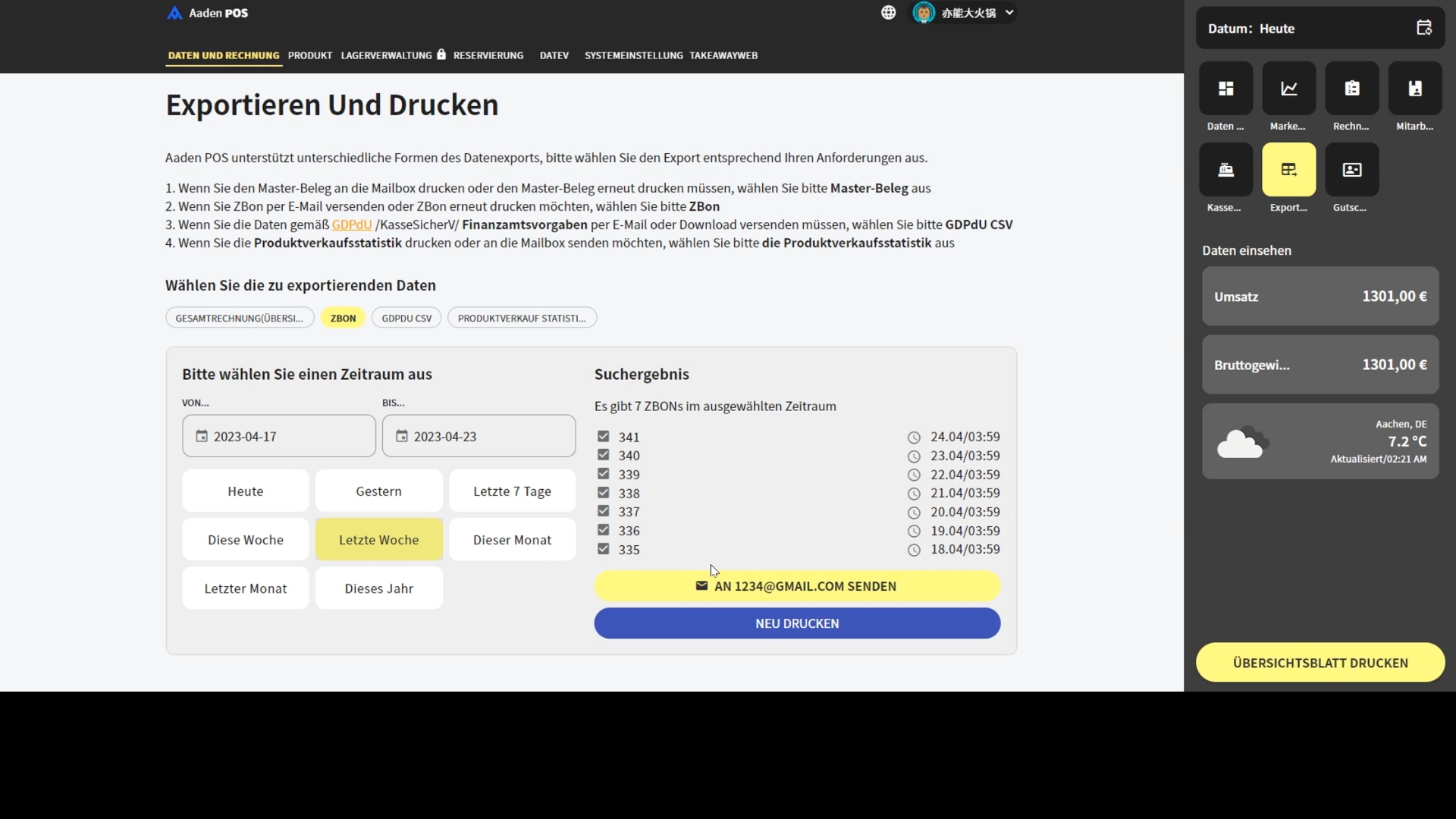
Task: Open the Marketing chart icon
Action: tap(1288, 89)
